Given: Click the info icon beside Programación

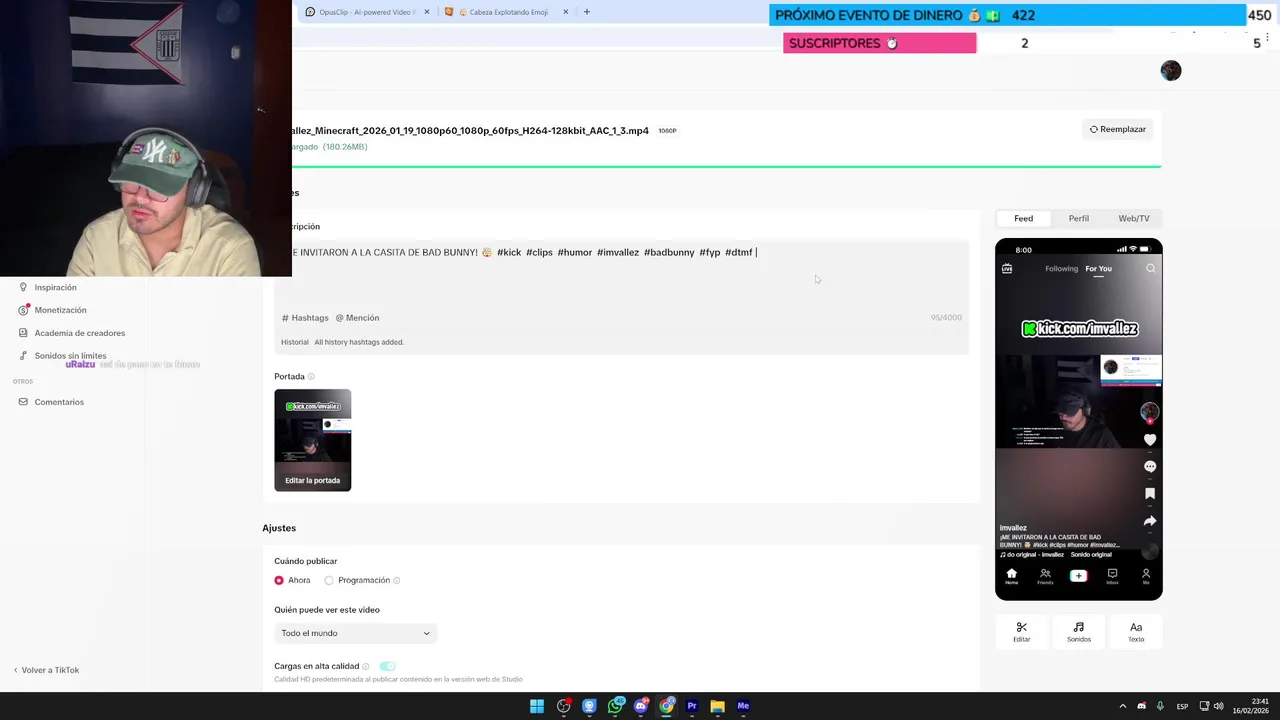Looking at the screenshot, I should tap(397, 580).
